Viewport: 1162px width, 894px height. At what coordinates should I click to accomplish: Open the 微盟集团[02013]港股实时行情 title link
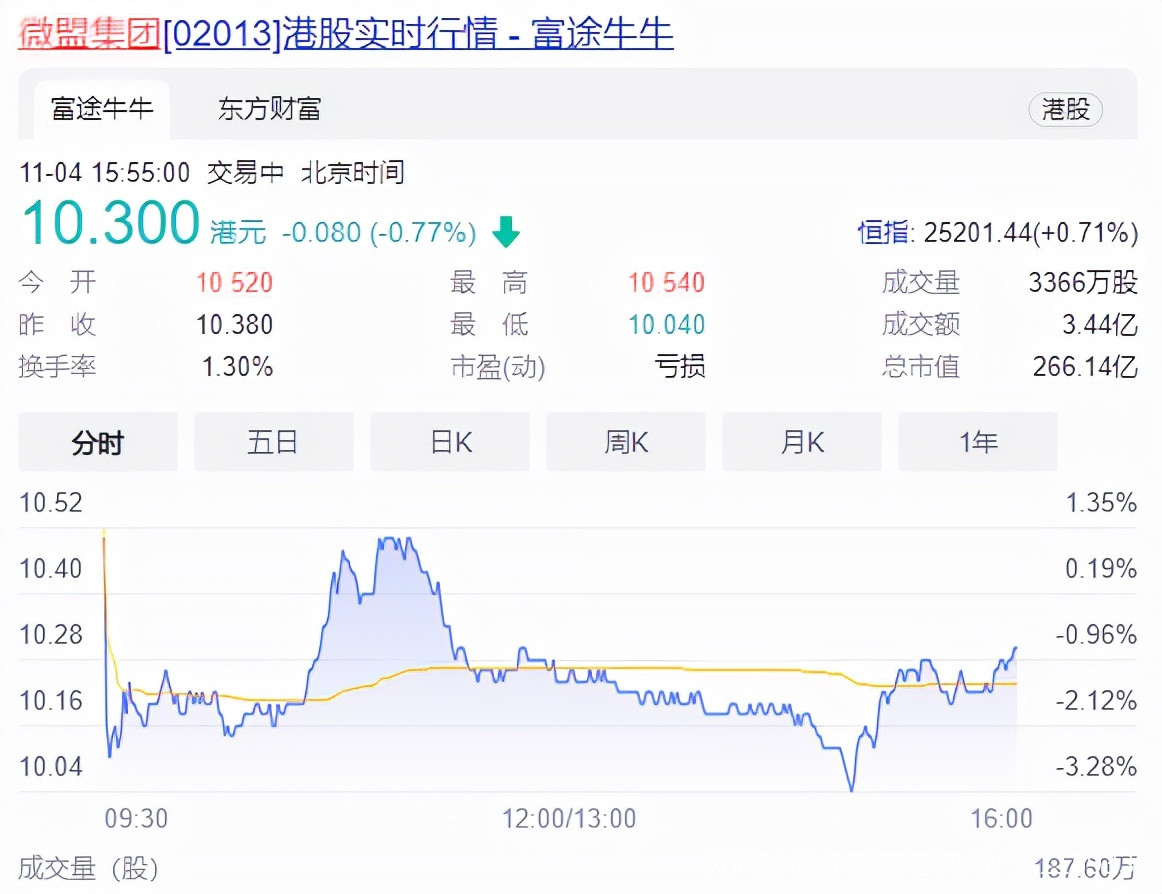(346, 33)
